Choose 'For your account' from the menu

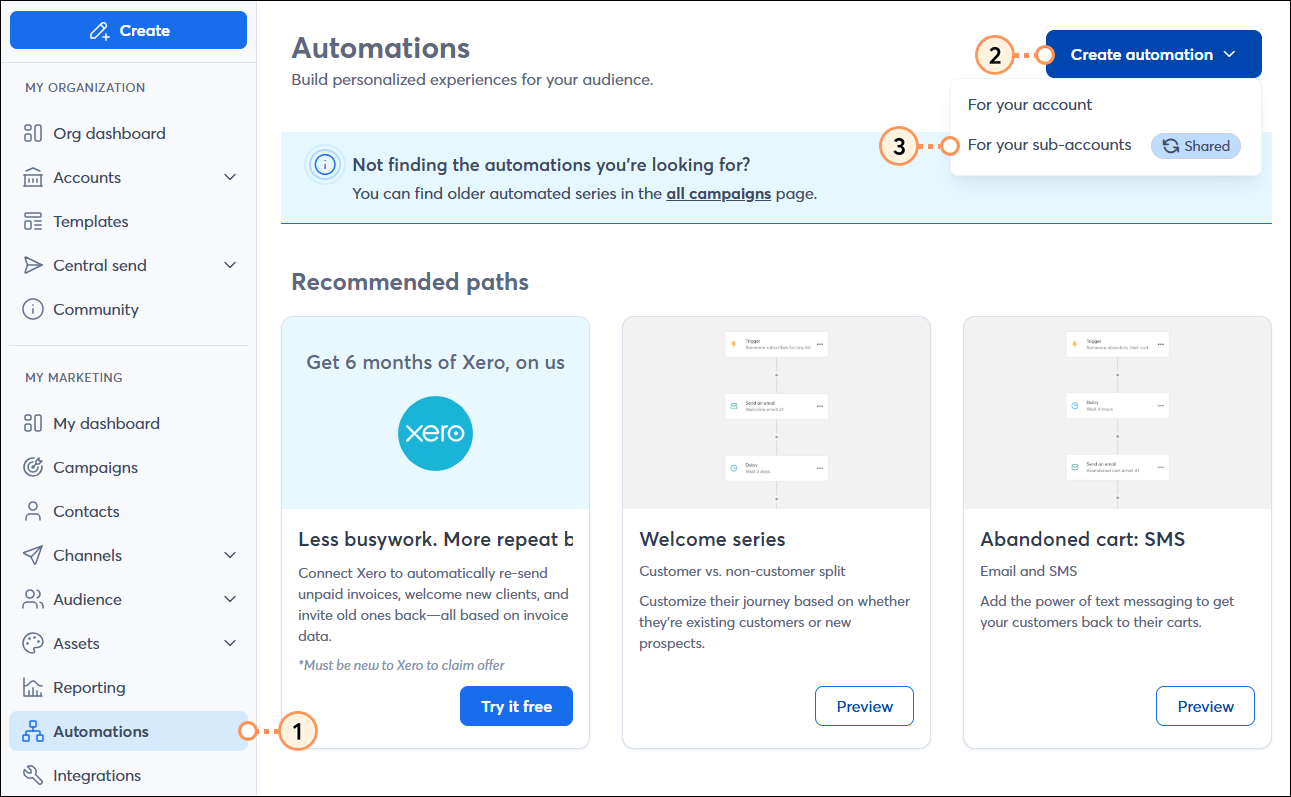pos(1029,103)
